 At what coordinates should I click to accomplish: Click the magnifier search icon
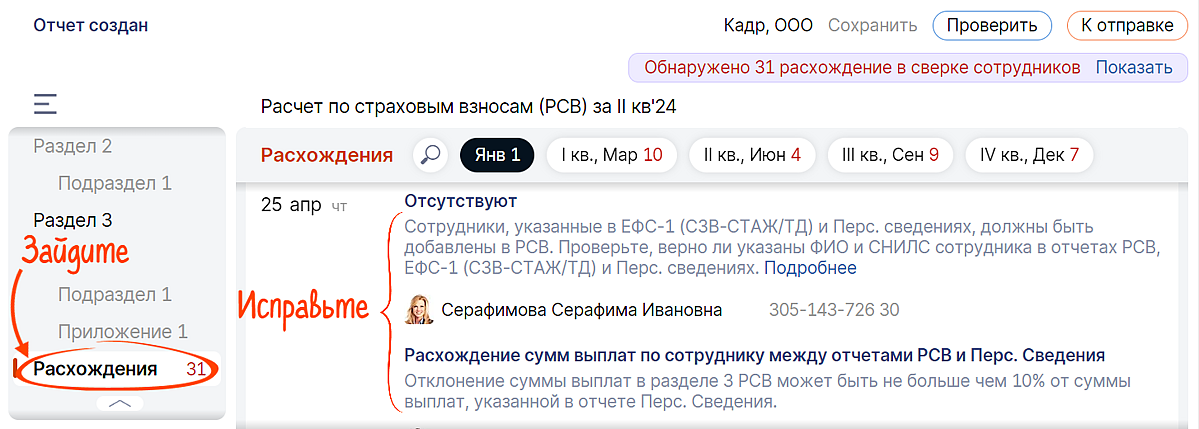tap(431, 155)
